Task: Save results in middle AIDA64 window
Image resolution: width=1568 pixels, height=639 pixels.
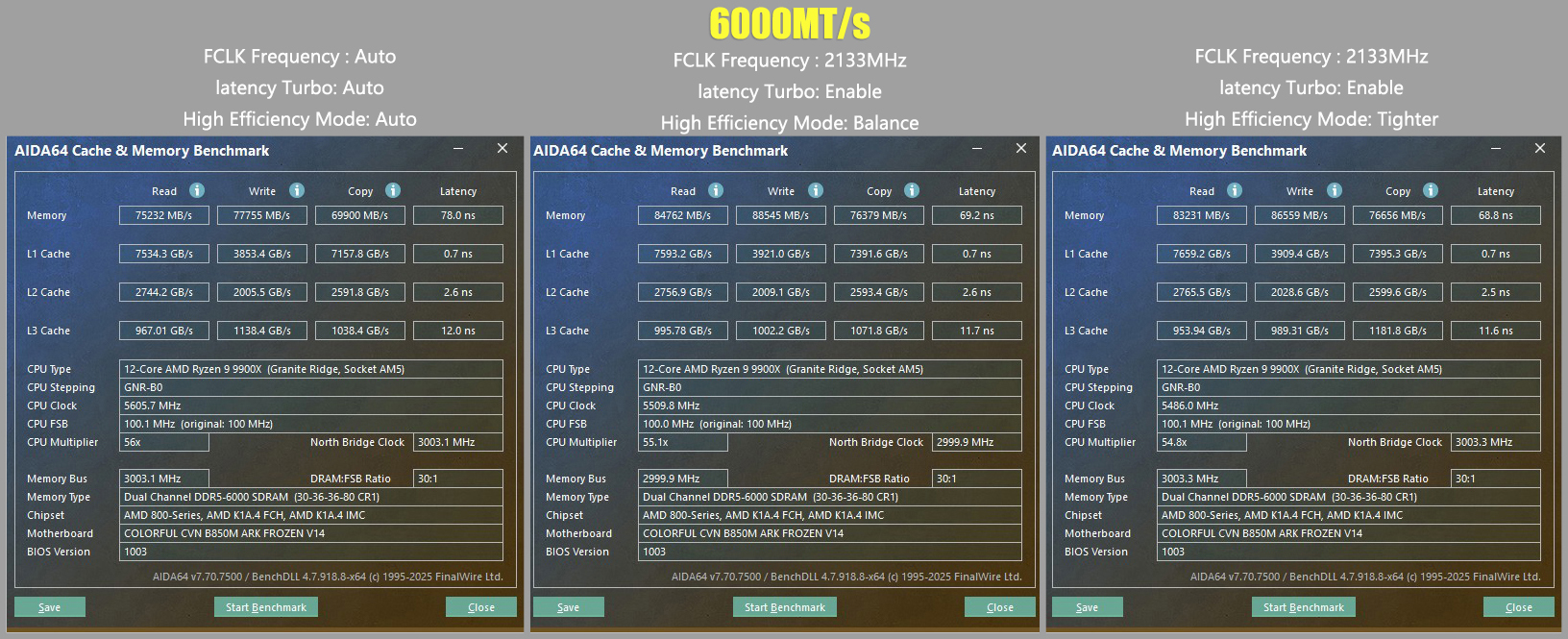Action: click(x=569, y=607)
